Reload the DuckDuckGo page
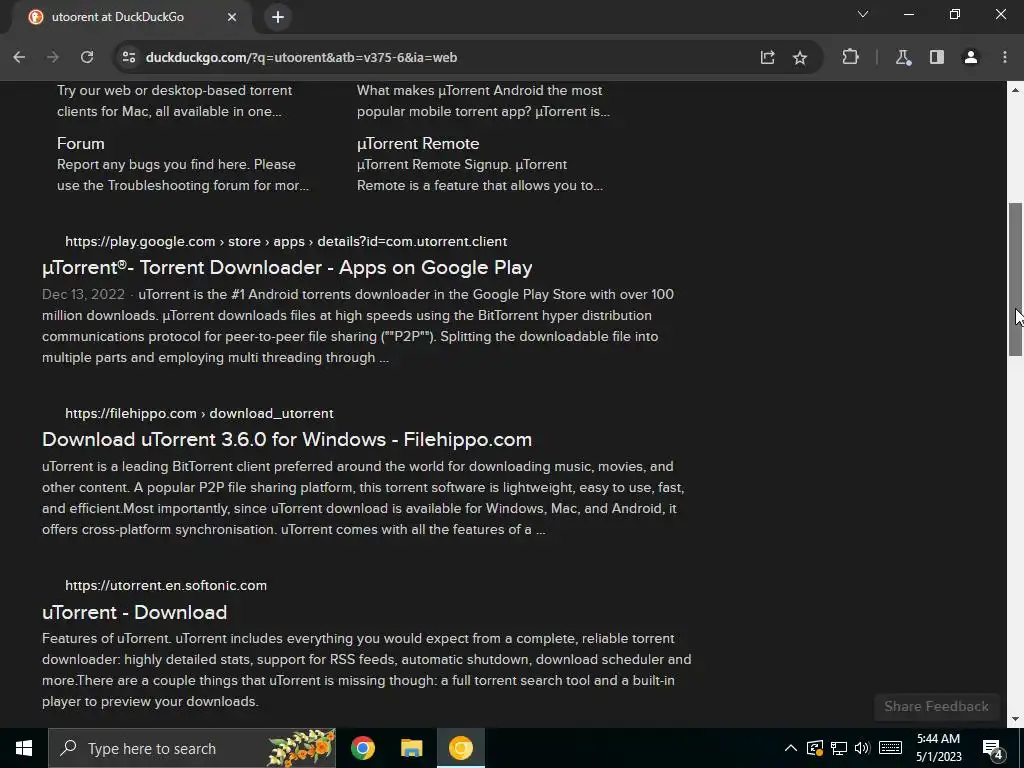 coord(87,57)
